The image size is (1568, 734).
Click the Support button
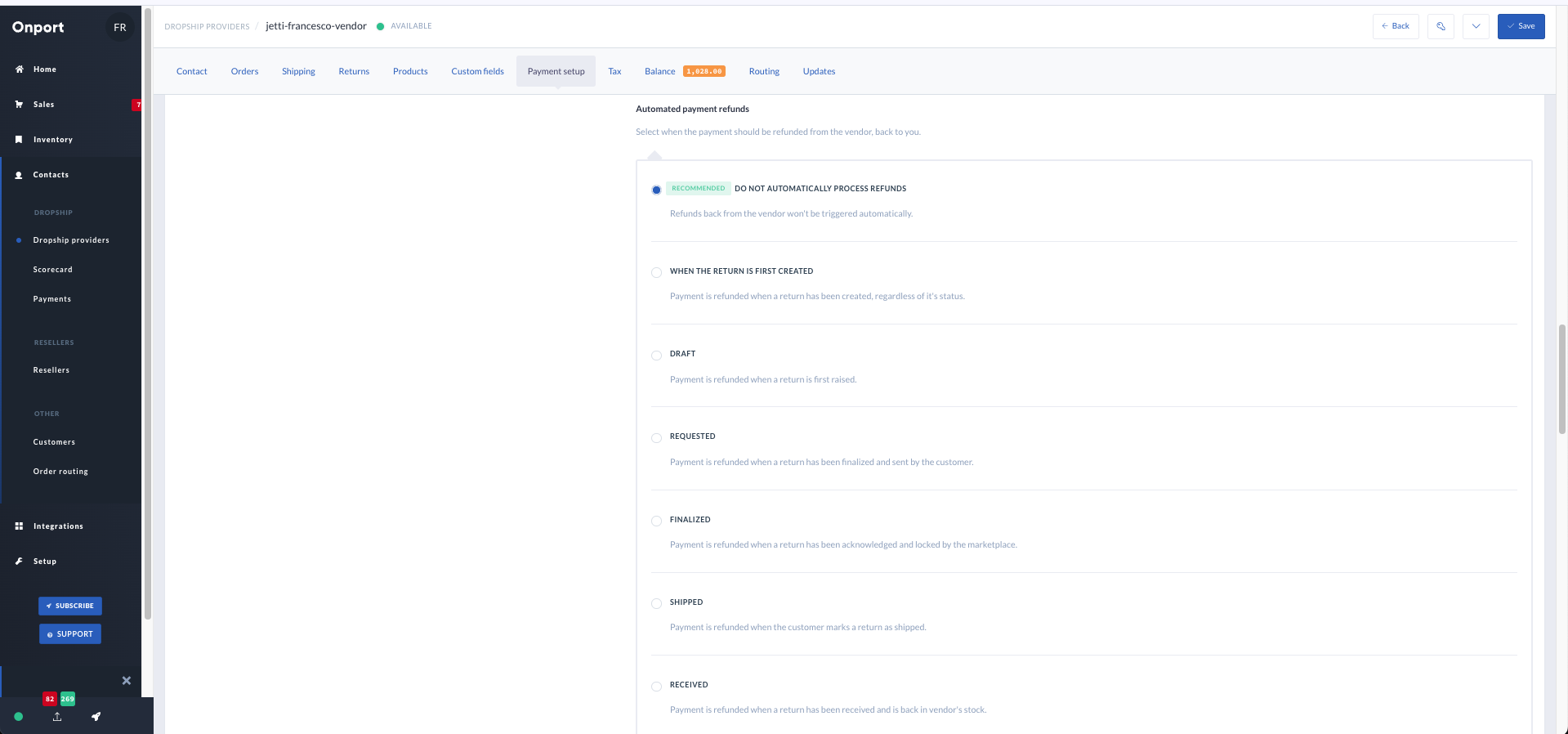click(70, 634)
